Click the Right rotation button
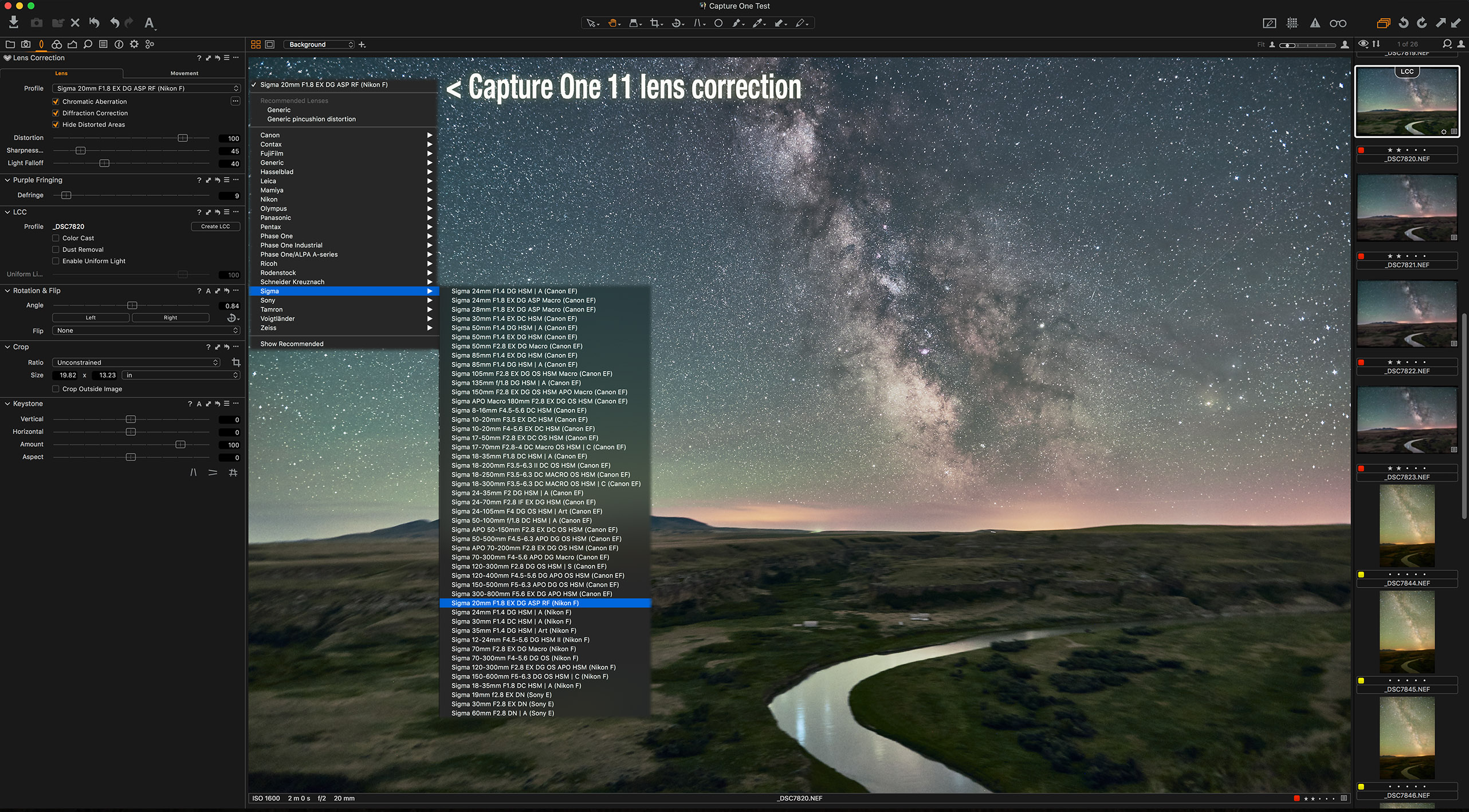This screenshot has height=812, width=1469. [x=170, y=317]
